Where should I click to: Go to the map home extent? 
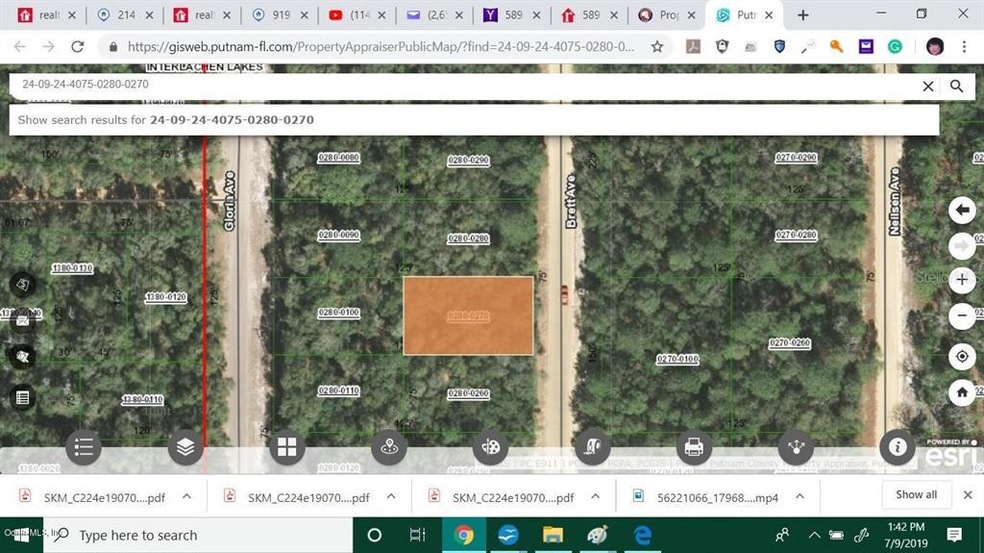pyautogui.click(x=962, y=391)
